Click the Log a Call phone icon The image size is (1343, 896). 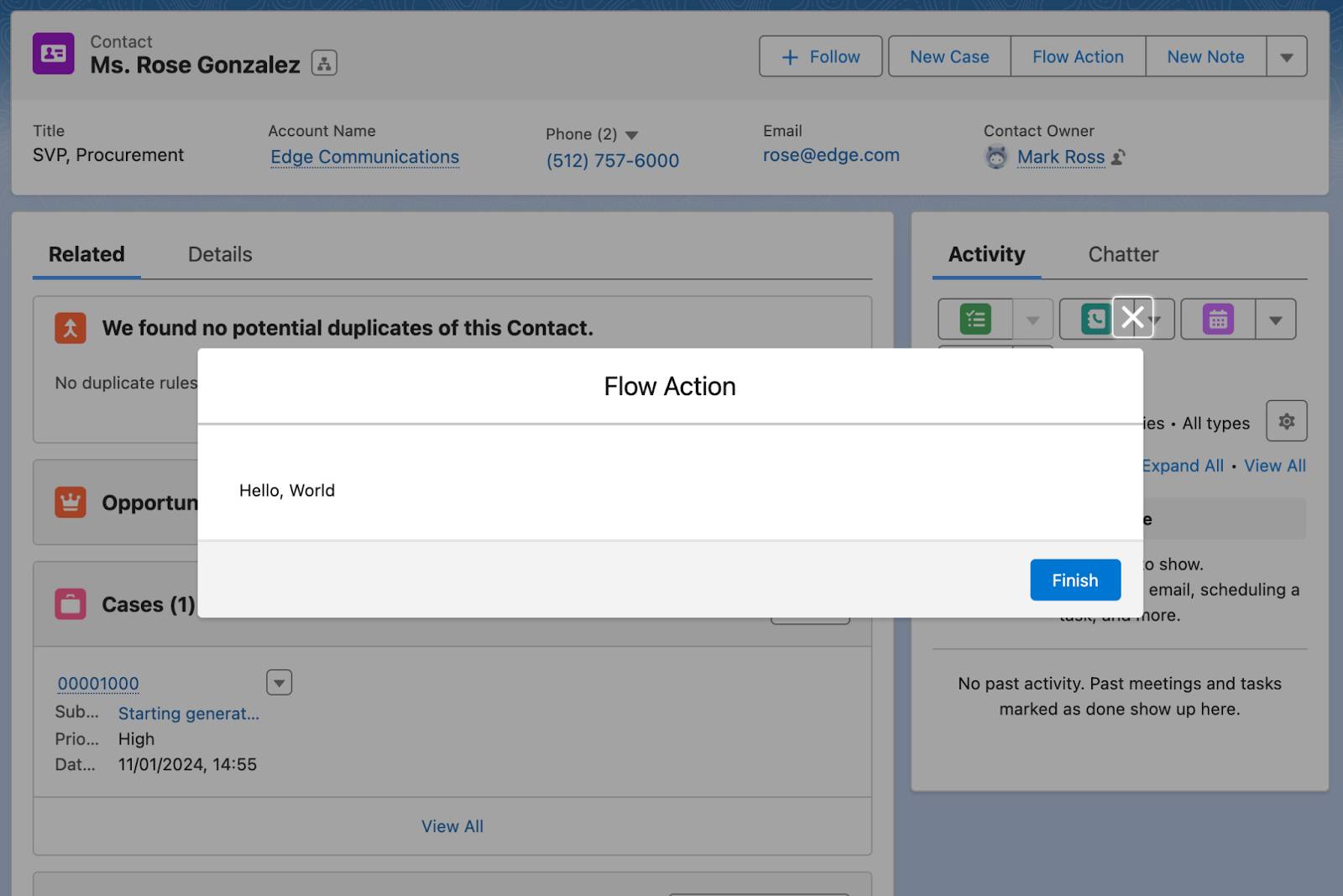(1095, 319)
